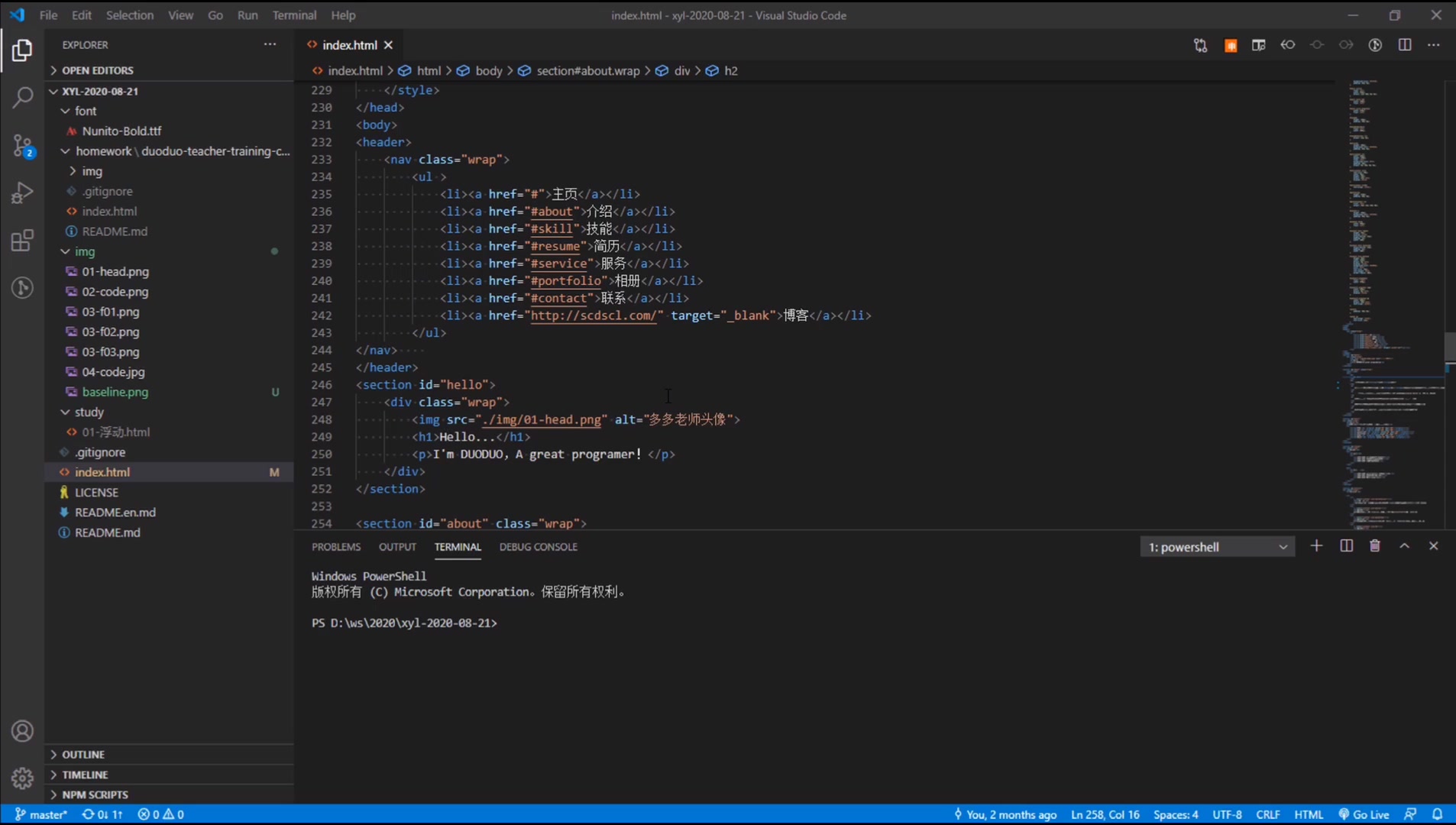1456x825 pixels.
Task: Click the Accounts icon
Action: click(22, 731)
